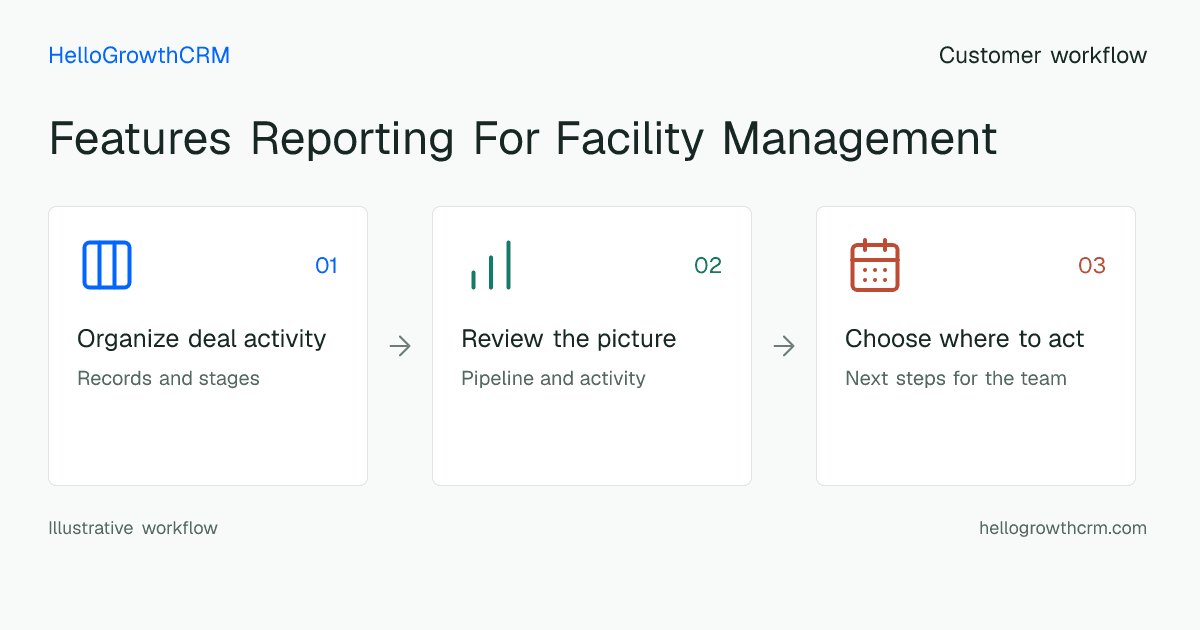Click the Records and stages subtitle

coord(168,379)
